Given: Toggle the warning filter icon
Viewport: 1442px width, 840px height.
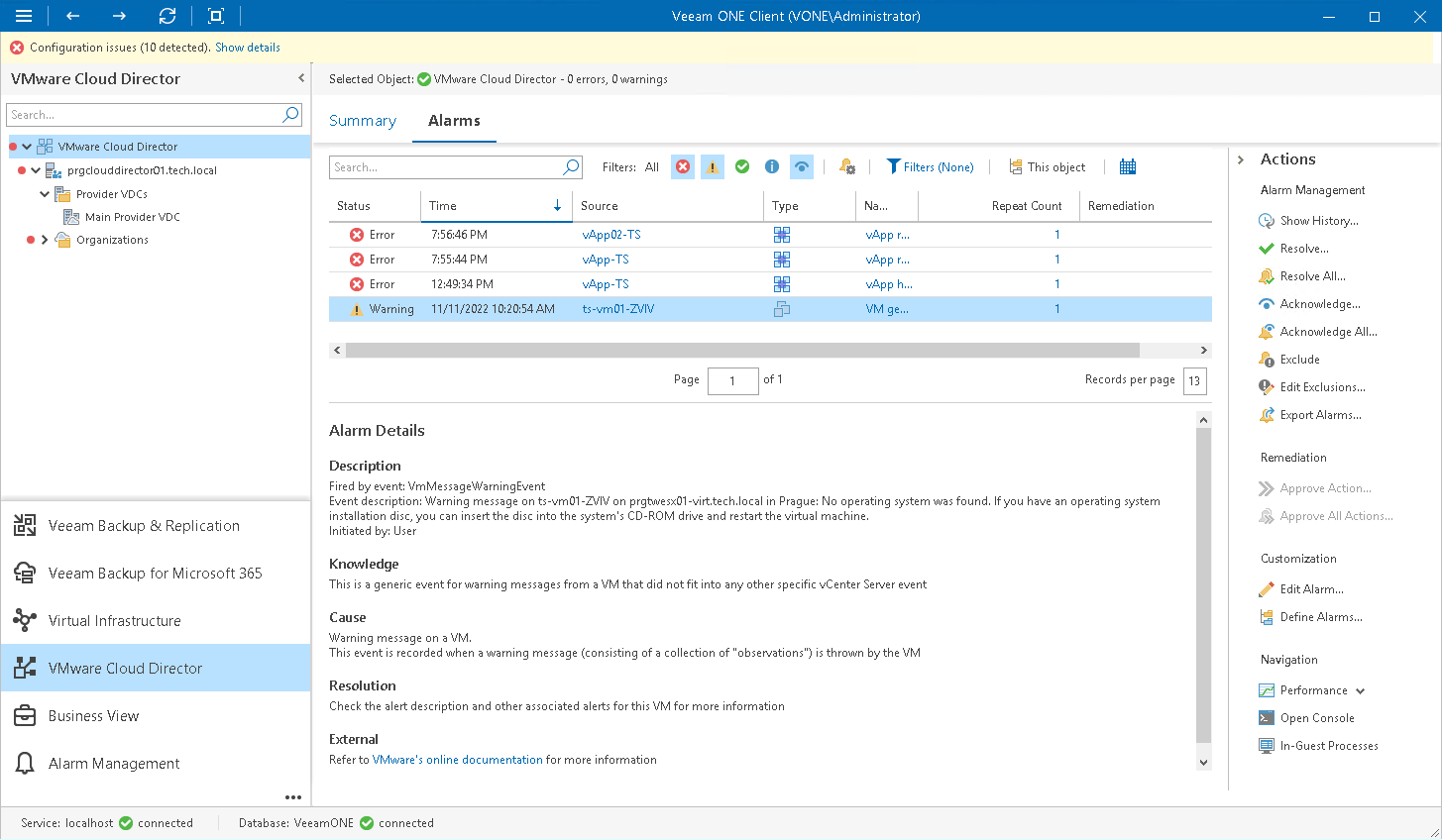Looking at the screenshot, I should (x=712, y=166).
